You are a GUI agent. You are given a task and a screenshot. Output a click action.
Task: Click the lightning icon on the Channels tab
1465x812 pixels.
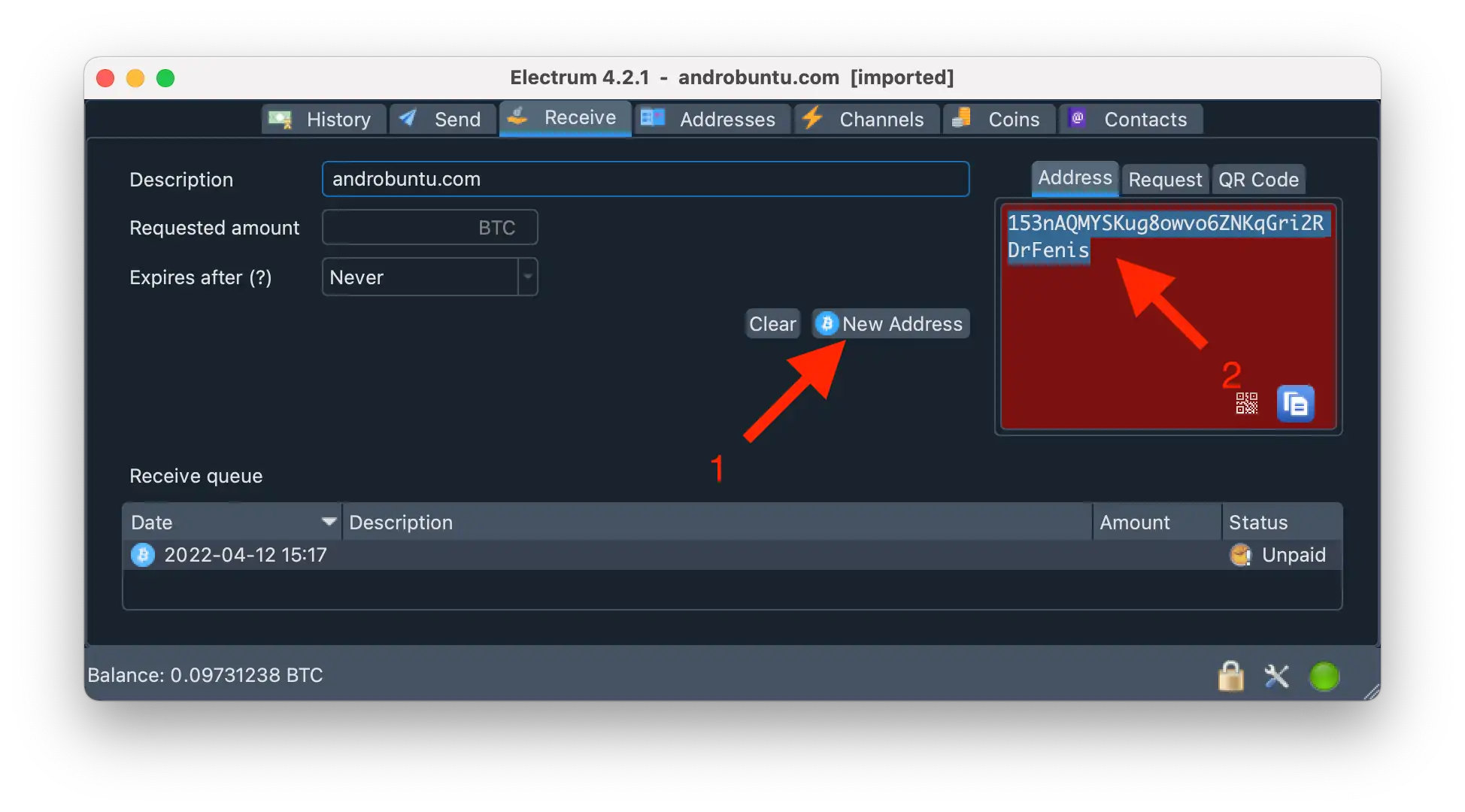click(813, 119)
